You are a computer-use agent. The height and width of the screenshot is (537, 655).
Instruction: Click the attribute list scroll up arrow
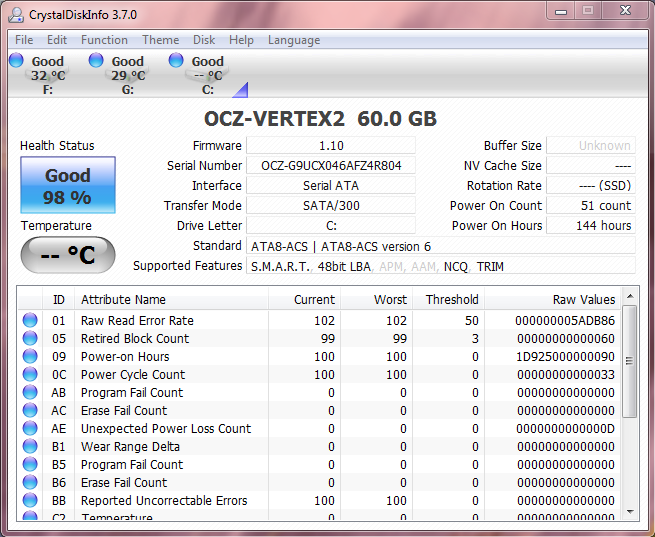point(629,298)
